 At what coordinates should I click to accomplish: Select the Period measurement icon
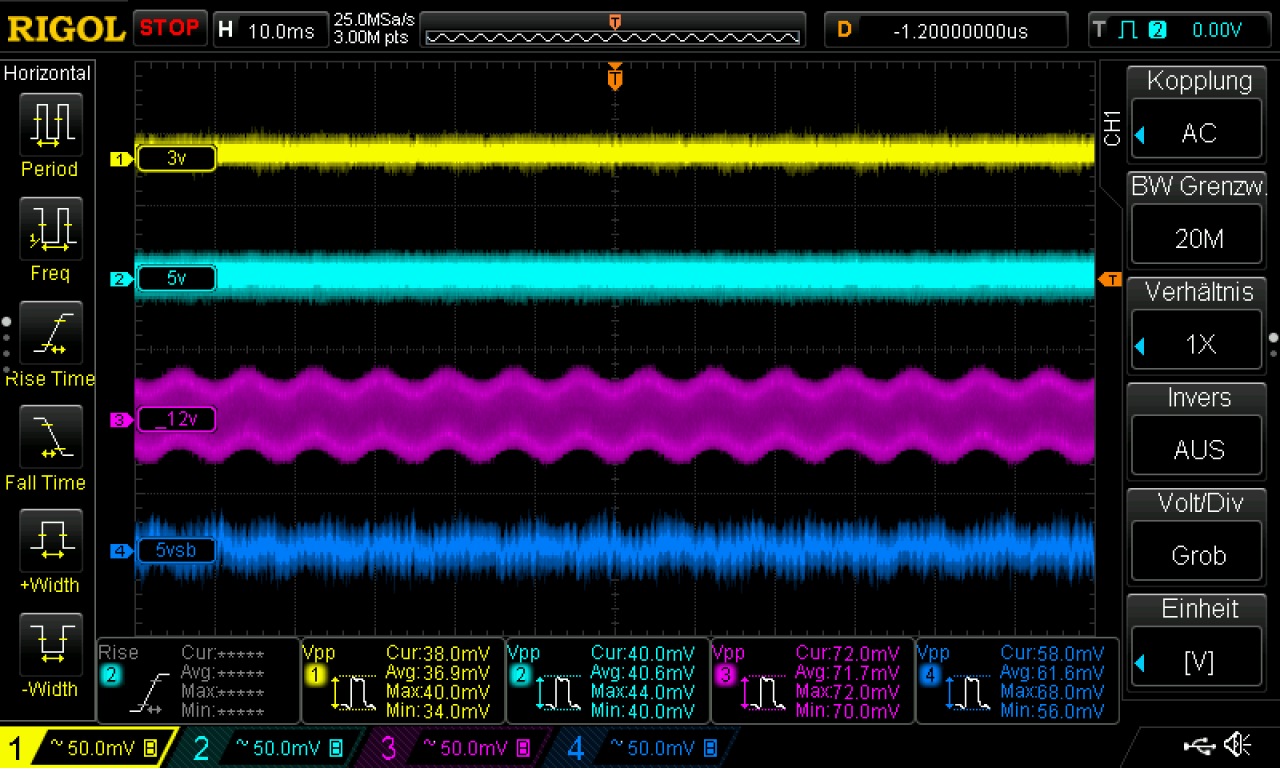[50, 124]
